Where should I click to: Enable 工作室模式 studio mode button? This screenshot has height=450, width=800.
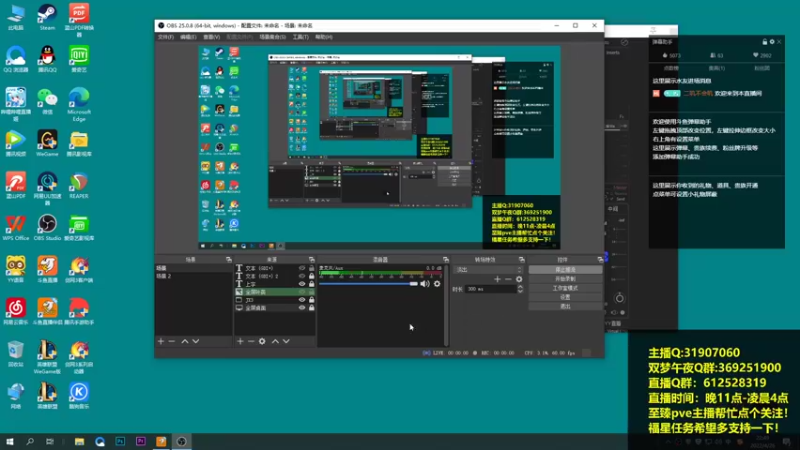(565, 288)
